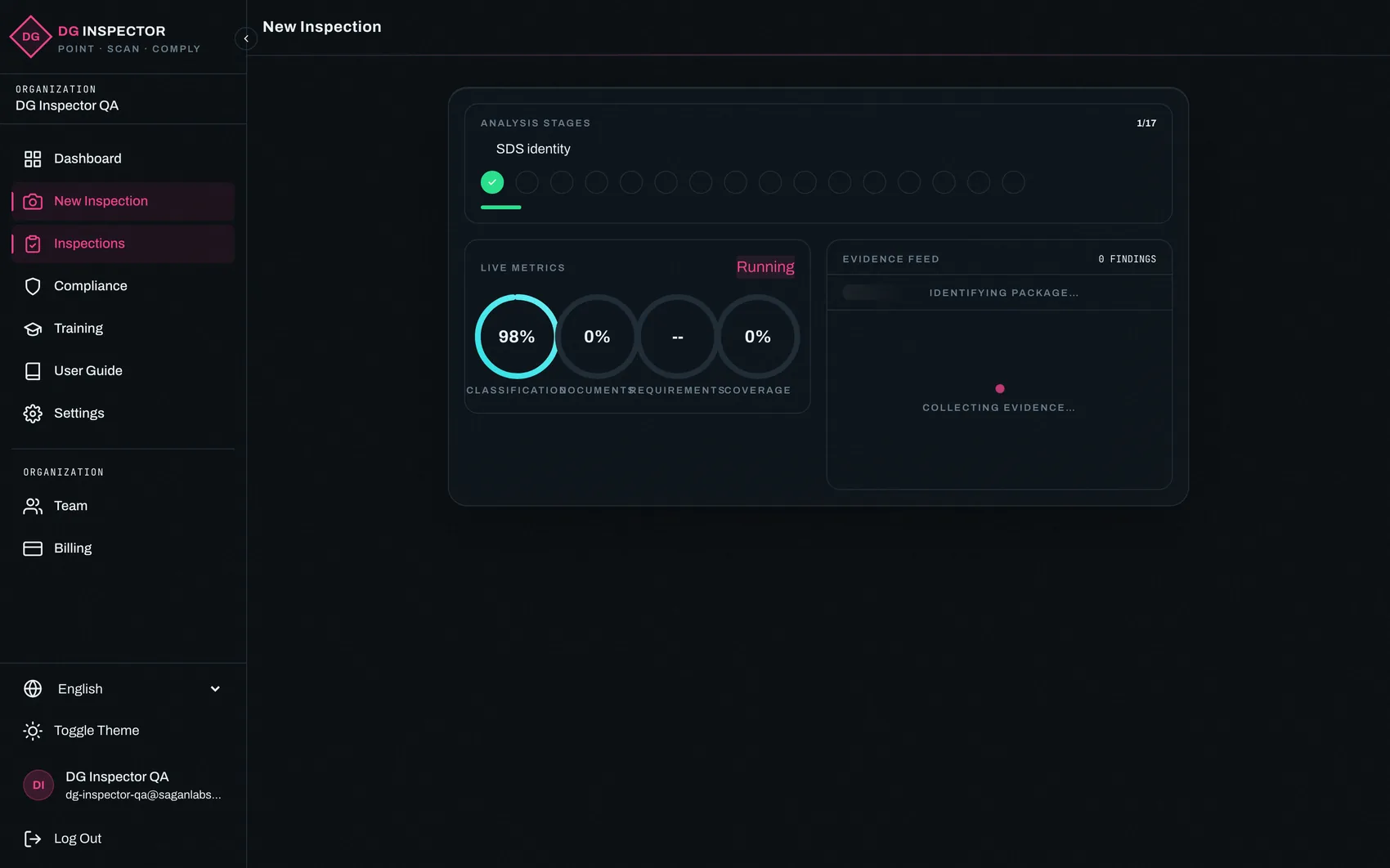Click the Team people icon
Viewport: 1390px width, 868px height.
(x=33, y=506)
